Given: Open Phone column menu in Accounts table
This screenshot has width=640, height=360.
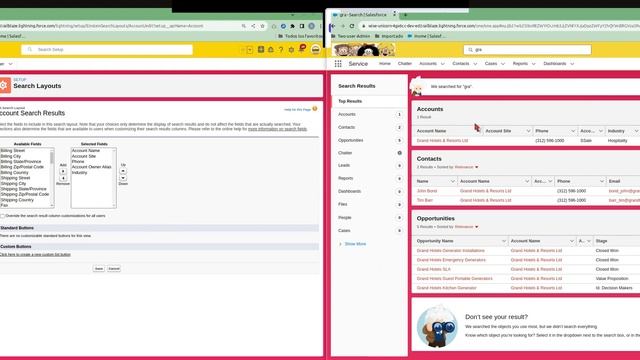Looking at the screenshot, I should tap(573, 131).
